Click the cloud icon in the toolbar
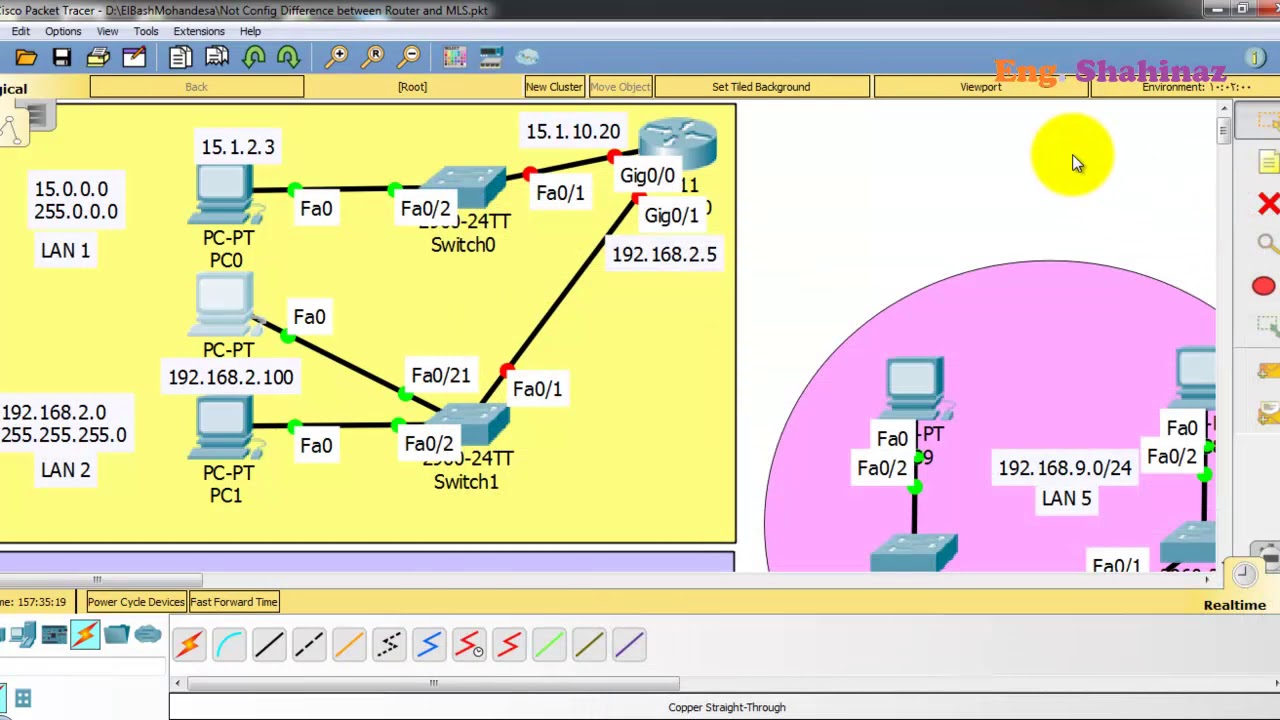 pos(527,57)
